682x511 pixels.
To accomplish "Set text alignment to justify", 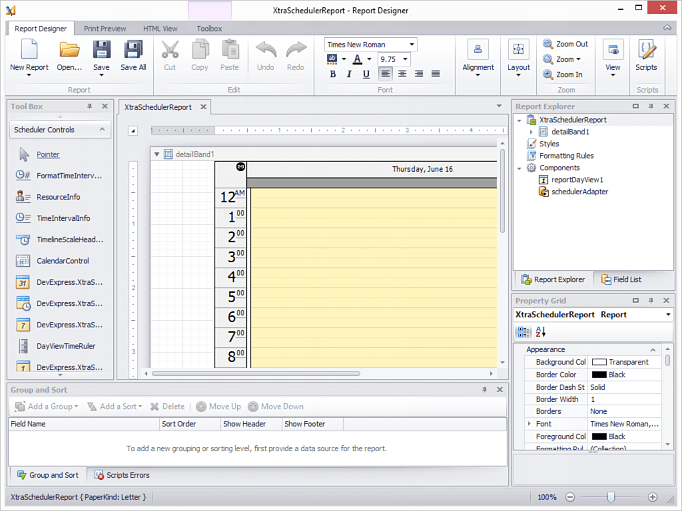I will click(436, 73).
